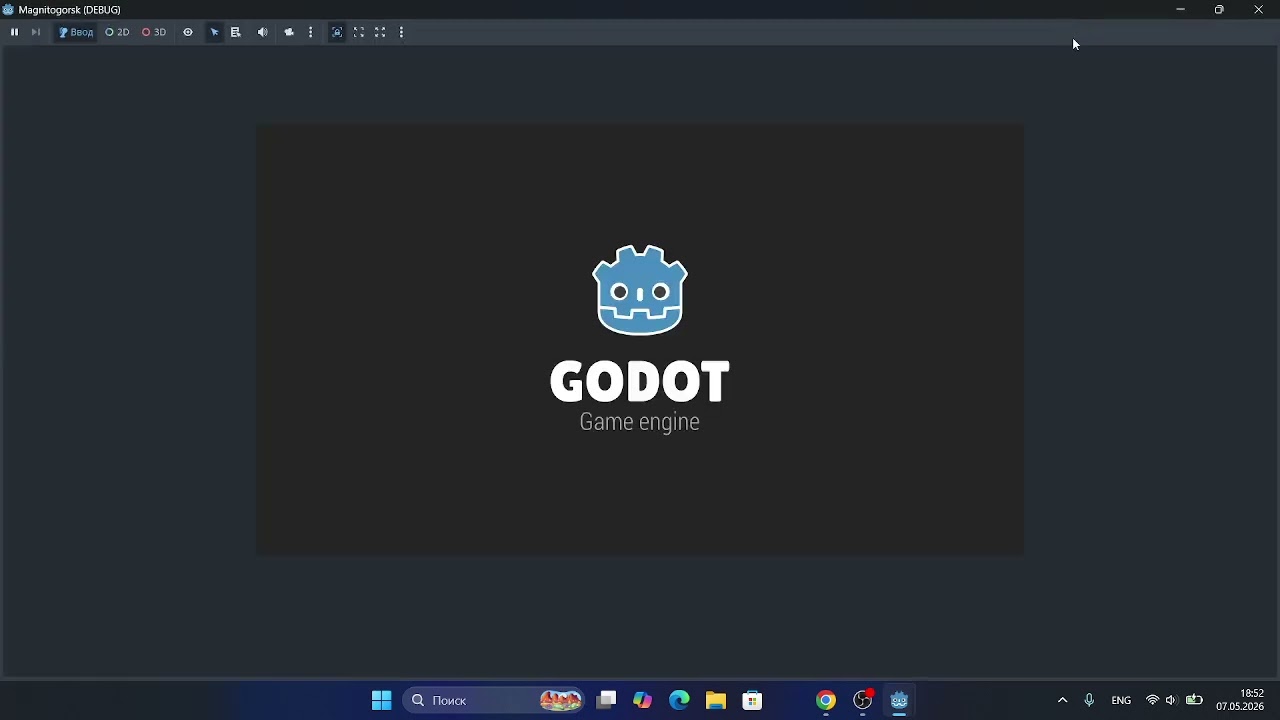1280x720 pixels.
Task: Open ENG language switcher
Action: [1121, 700]
